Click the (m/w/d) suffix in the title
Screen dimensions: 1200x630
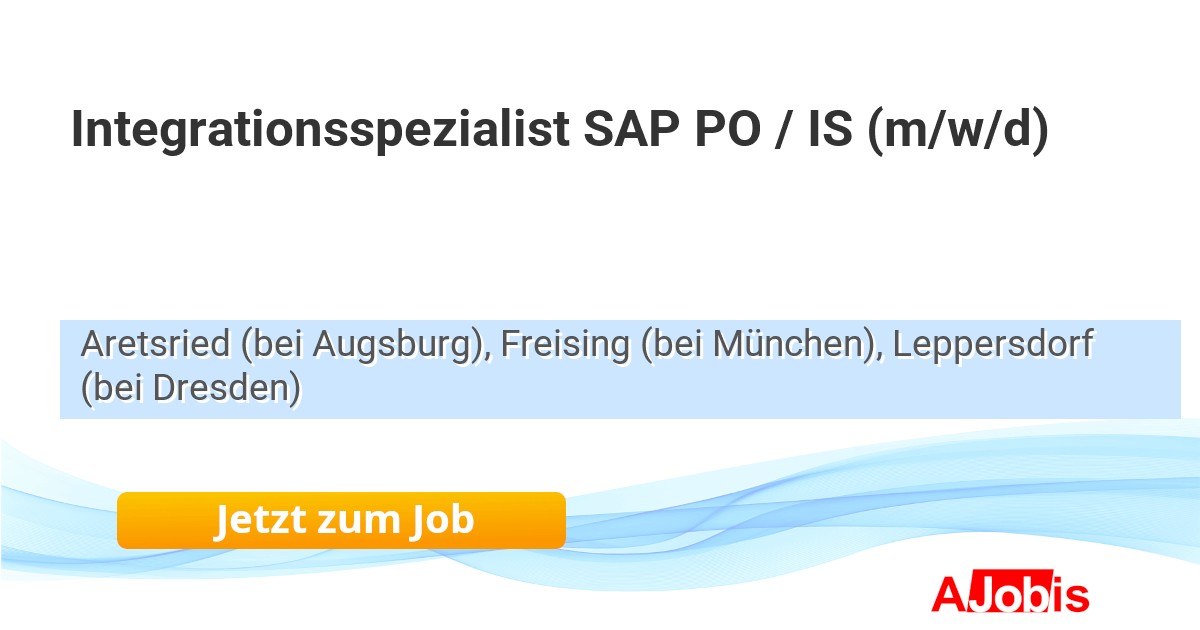pos(958,130)
